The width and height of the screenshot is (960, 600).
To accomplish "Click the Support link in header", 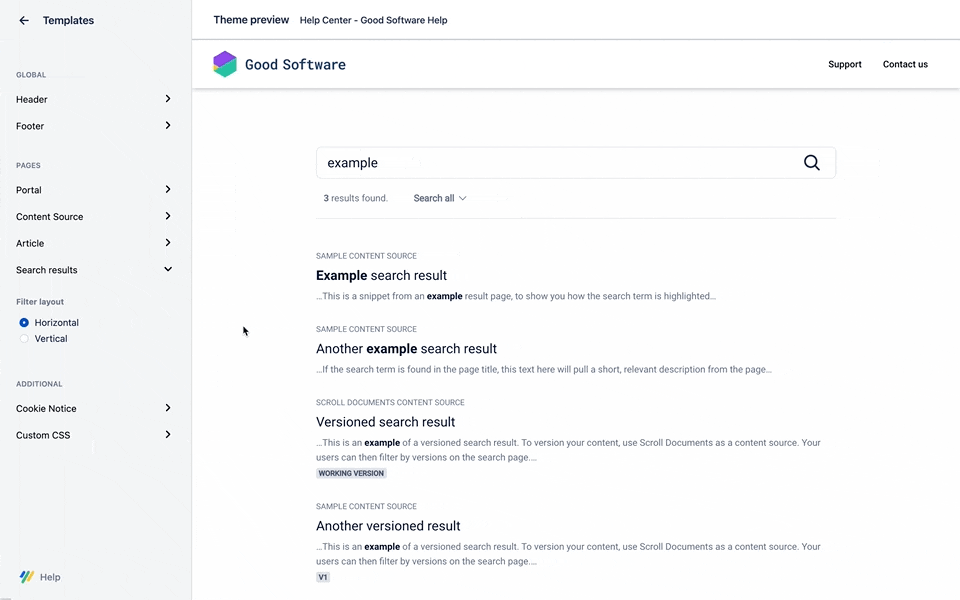I will [844, 64].
